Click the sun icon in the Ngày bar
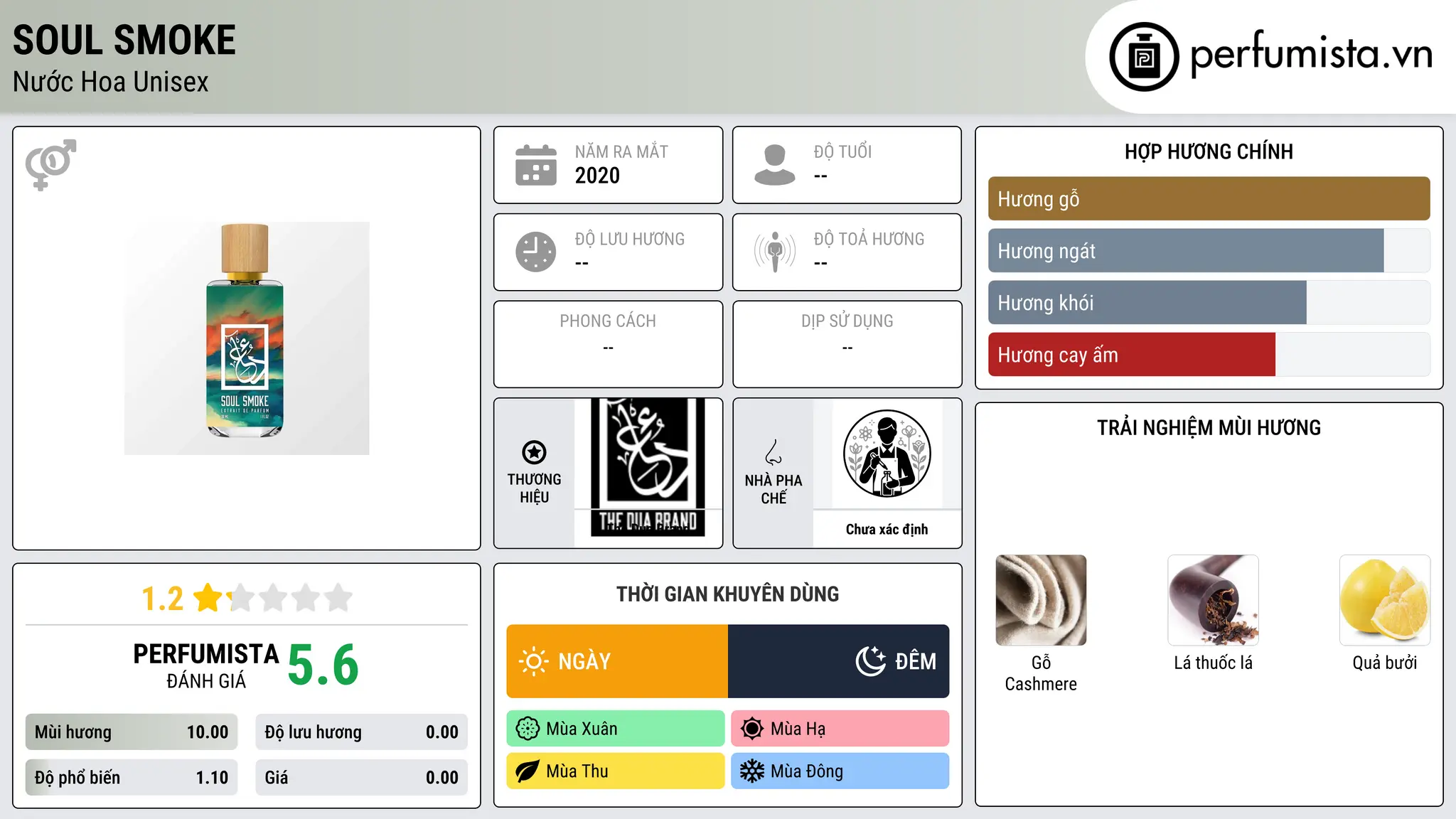 tap(533, 661)
